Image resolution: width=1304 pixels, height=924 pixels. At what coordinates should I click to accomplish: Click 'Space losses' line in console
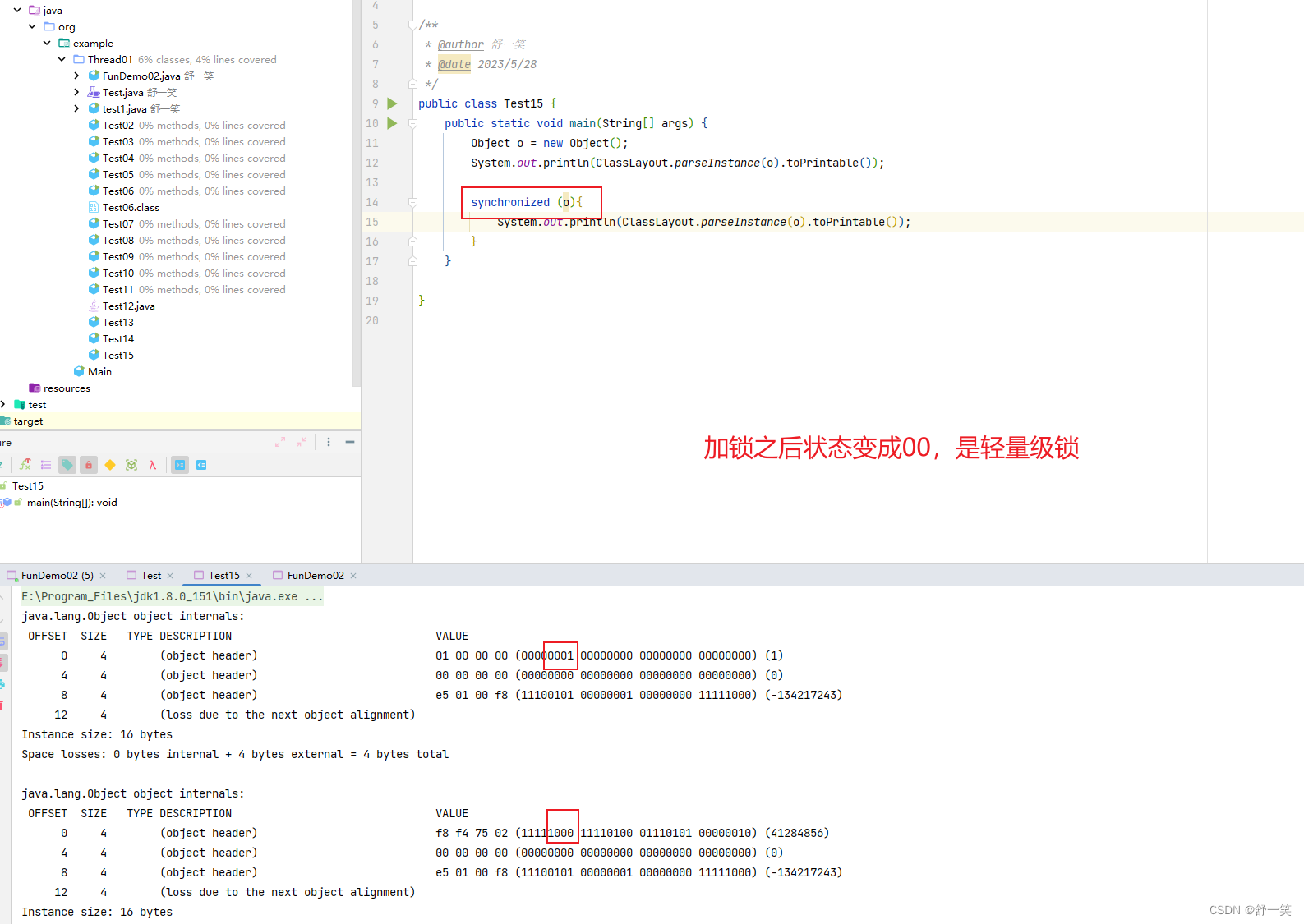tap(235, 754)
